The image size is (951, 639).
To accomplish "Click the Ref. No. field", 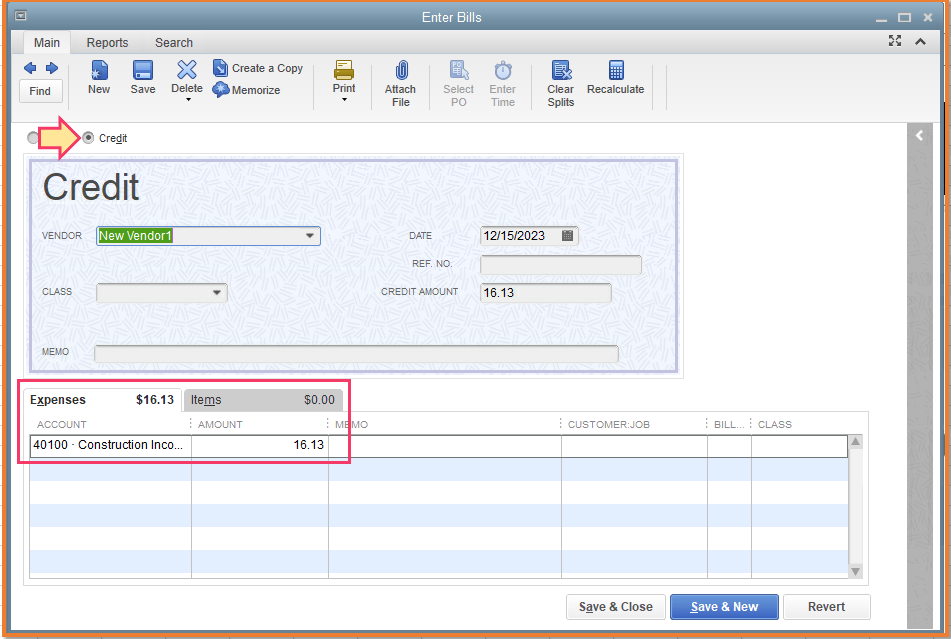I will pos(560,264).
